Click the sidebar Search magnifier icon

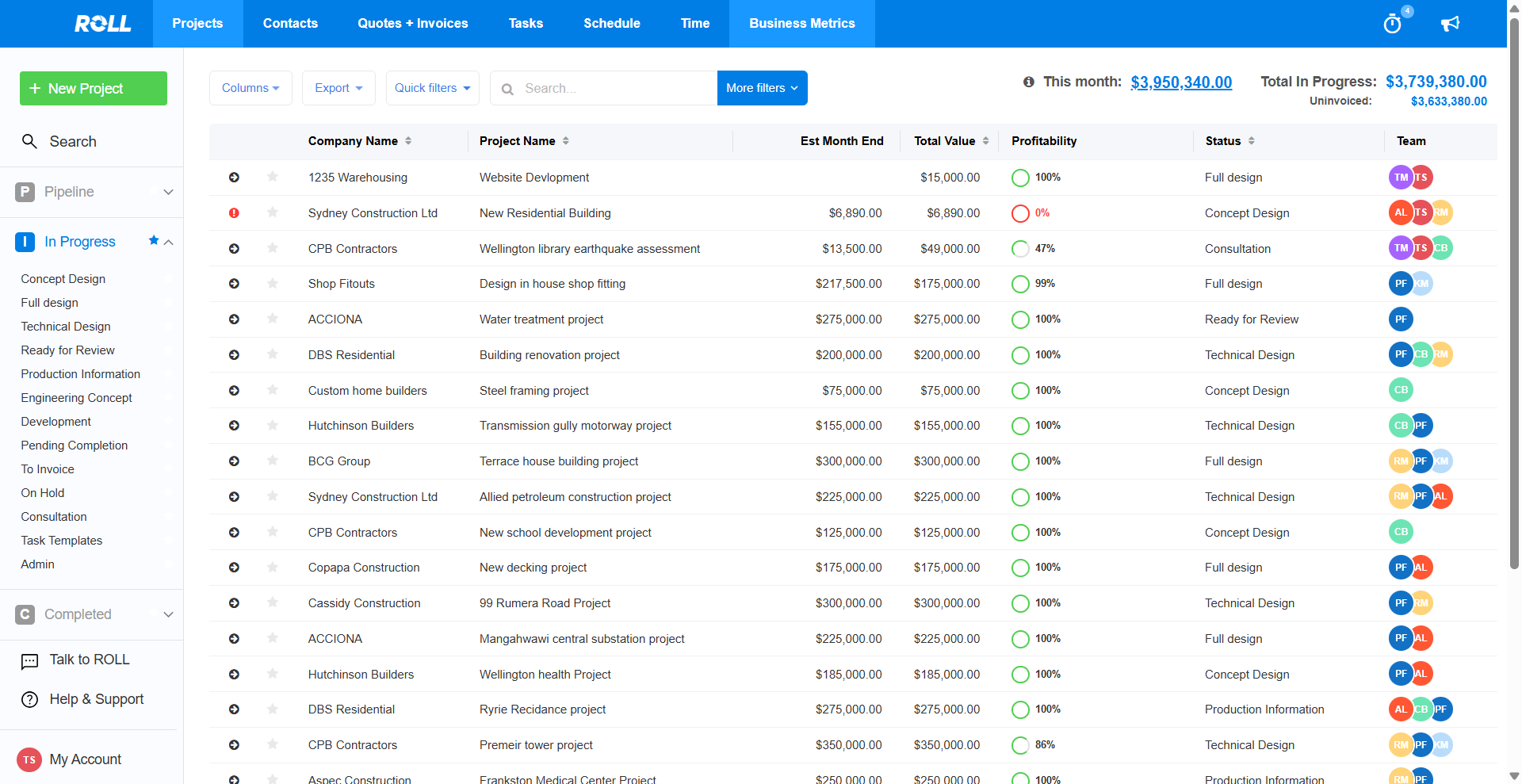pyautogui.click(x=29, y=141)
